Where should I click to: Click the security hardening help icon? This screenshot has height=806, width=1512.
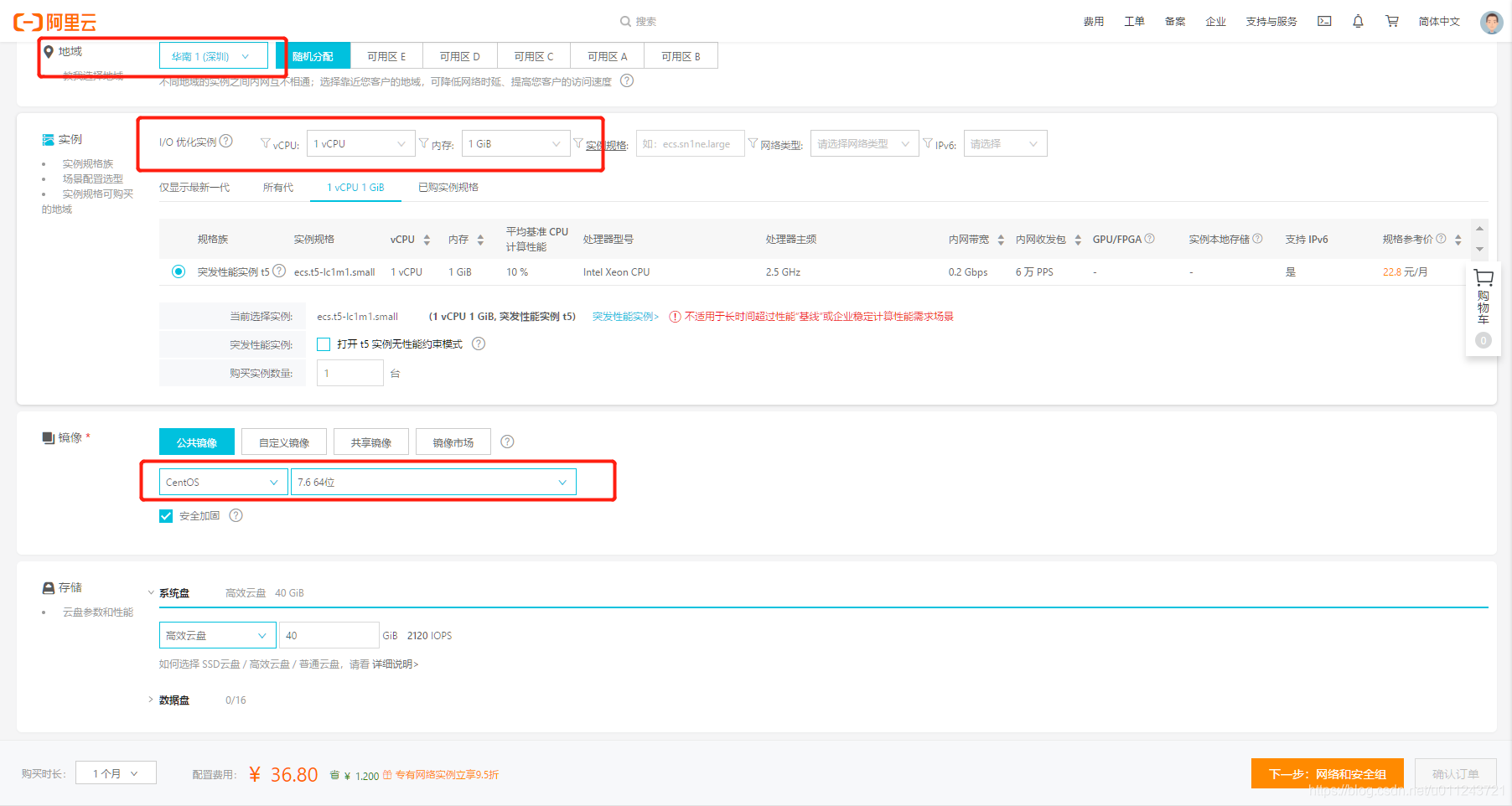(x=236, y=515)
